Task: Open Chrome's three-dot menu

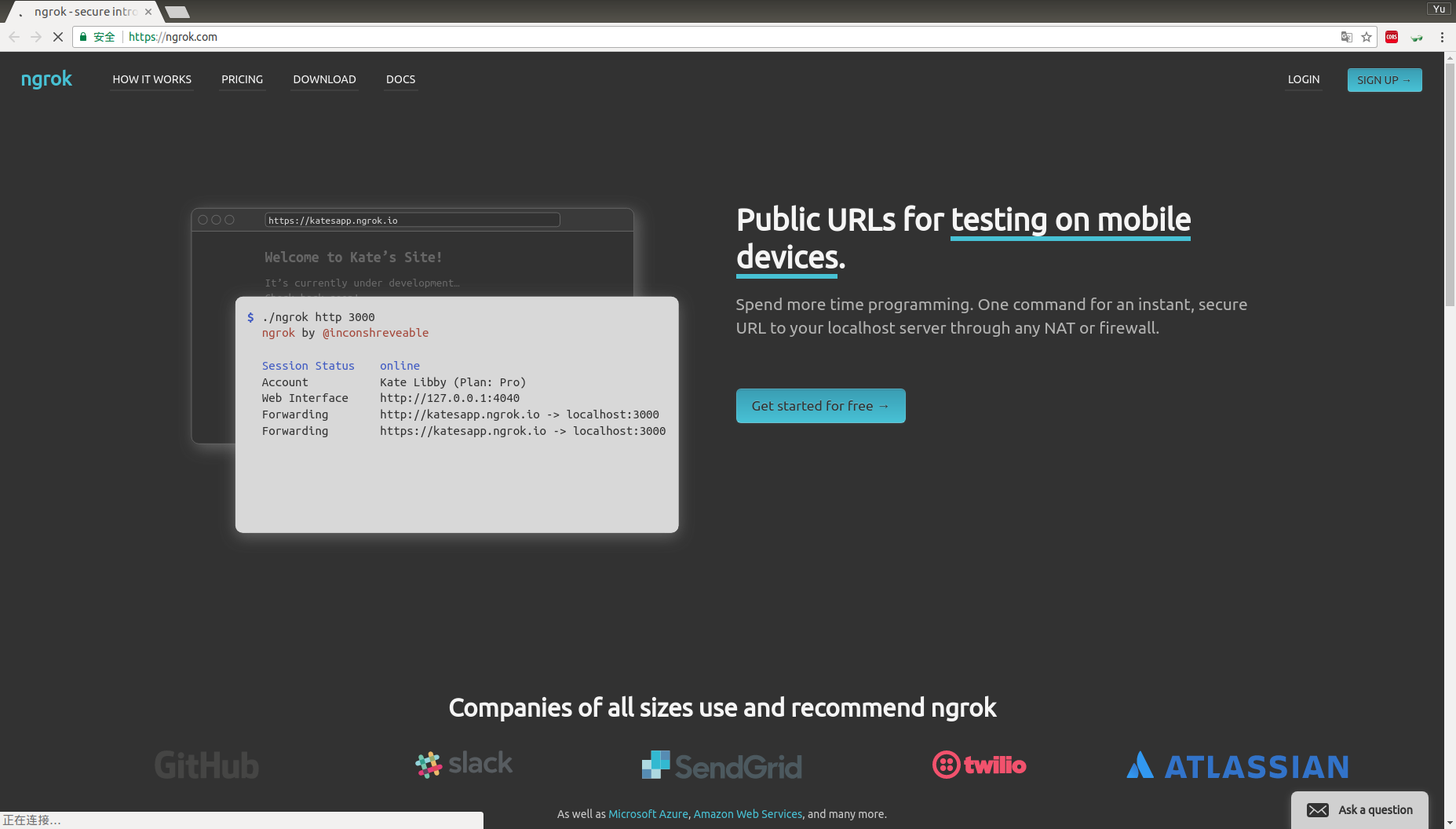Action: click(x=1442, y=37)
